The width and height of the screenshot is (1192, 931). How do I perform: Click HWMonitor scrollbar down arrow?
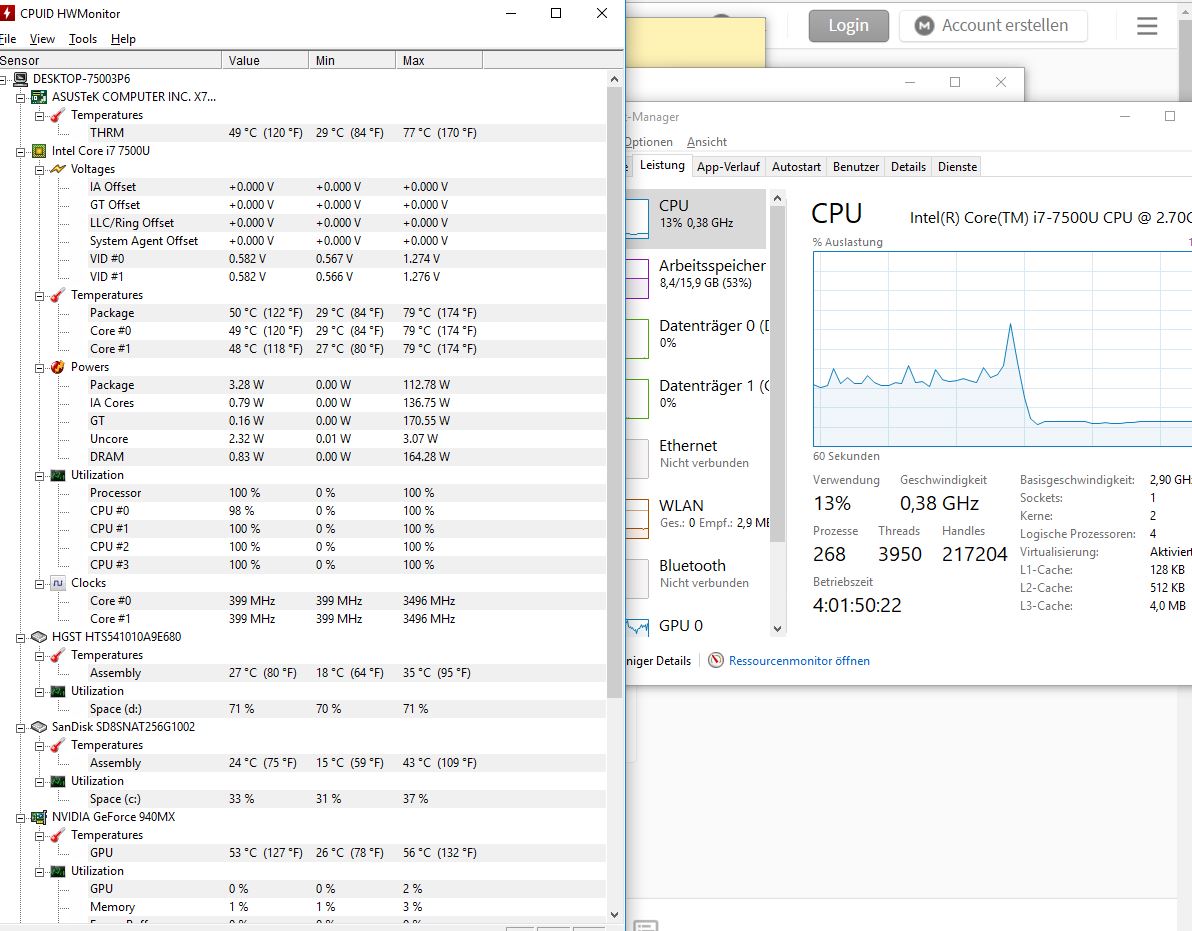[614, 915]
